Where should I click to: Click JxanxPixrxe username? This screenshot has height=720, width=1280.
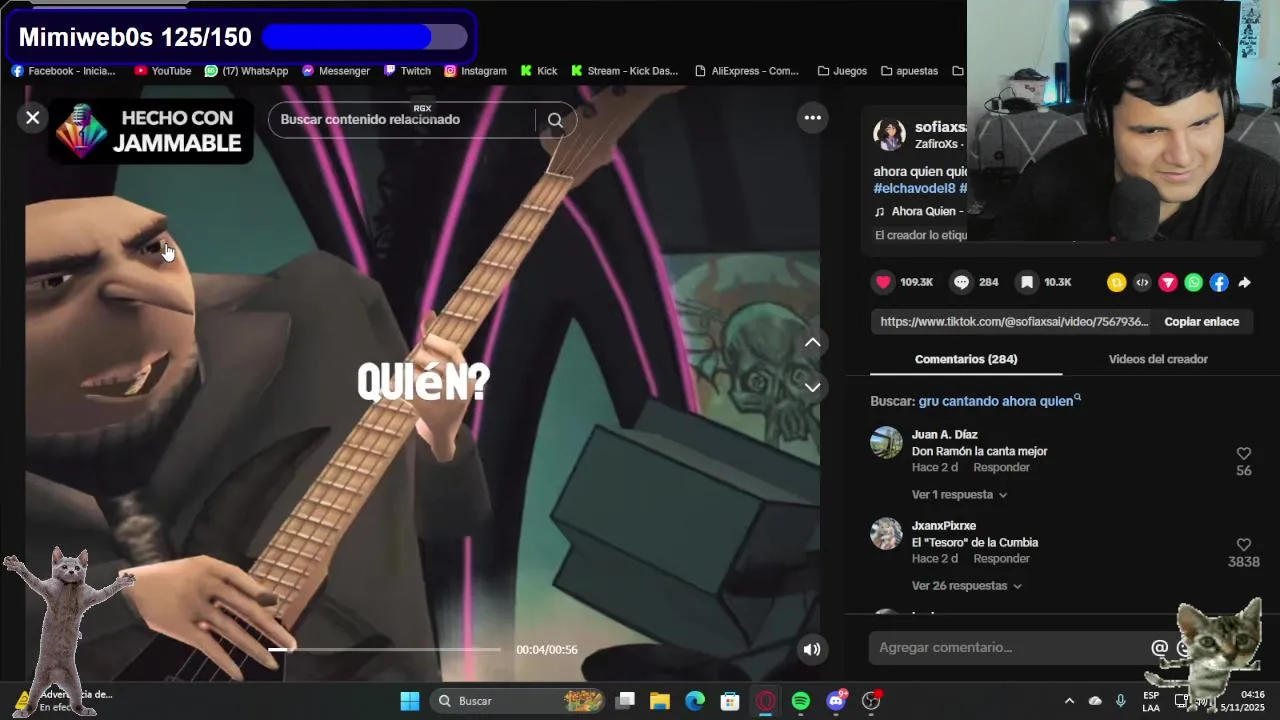pyautogui.click(x=944, y=526)
